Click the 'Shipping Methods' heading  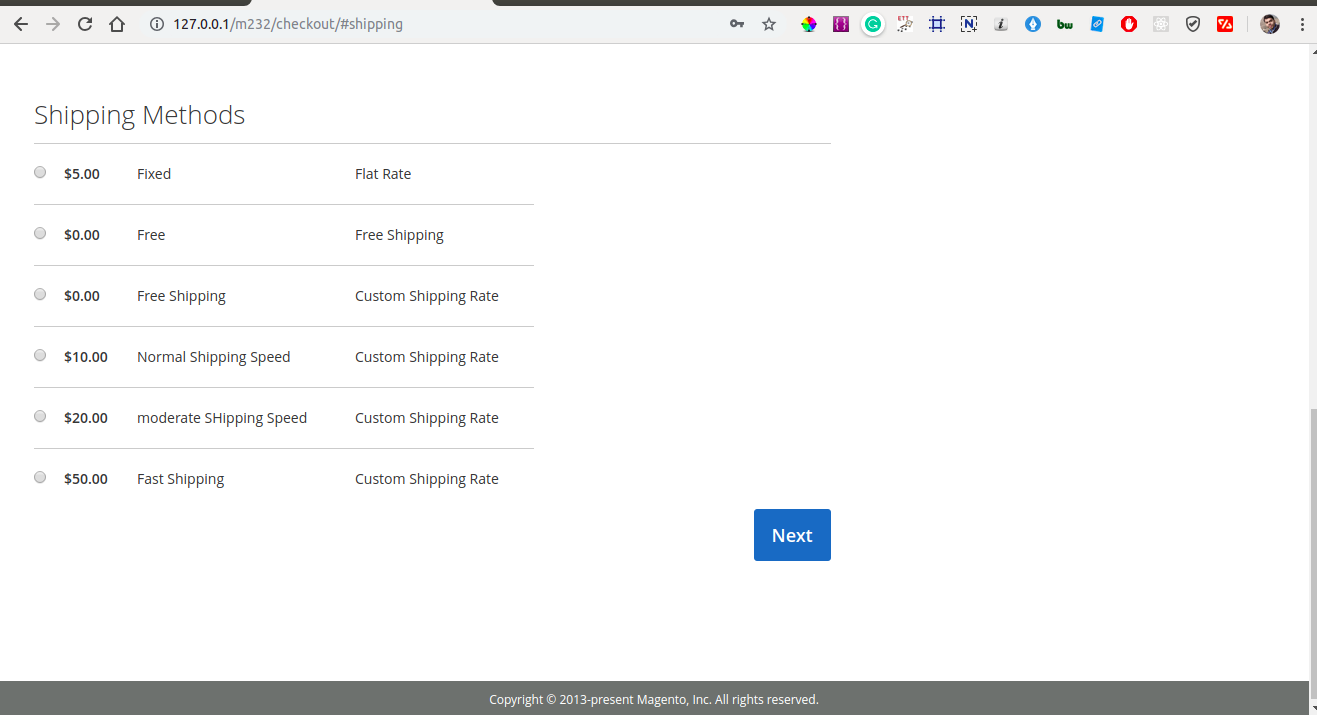pyautogui.click(x=140, y=115)
